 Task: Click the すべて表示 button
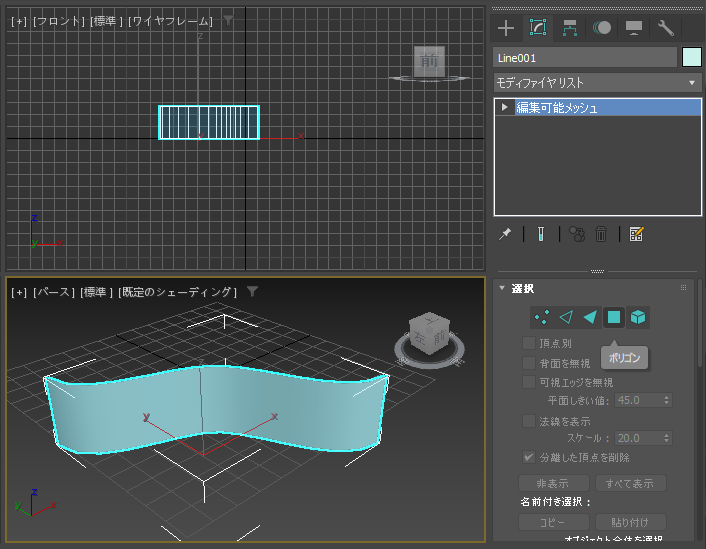[630, 484]
